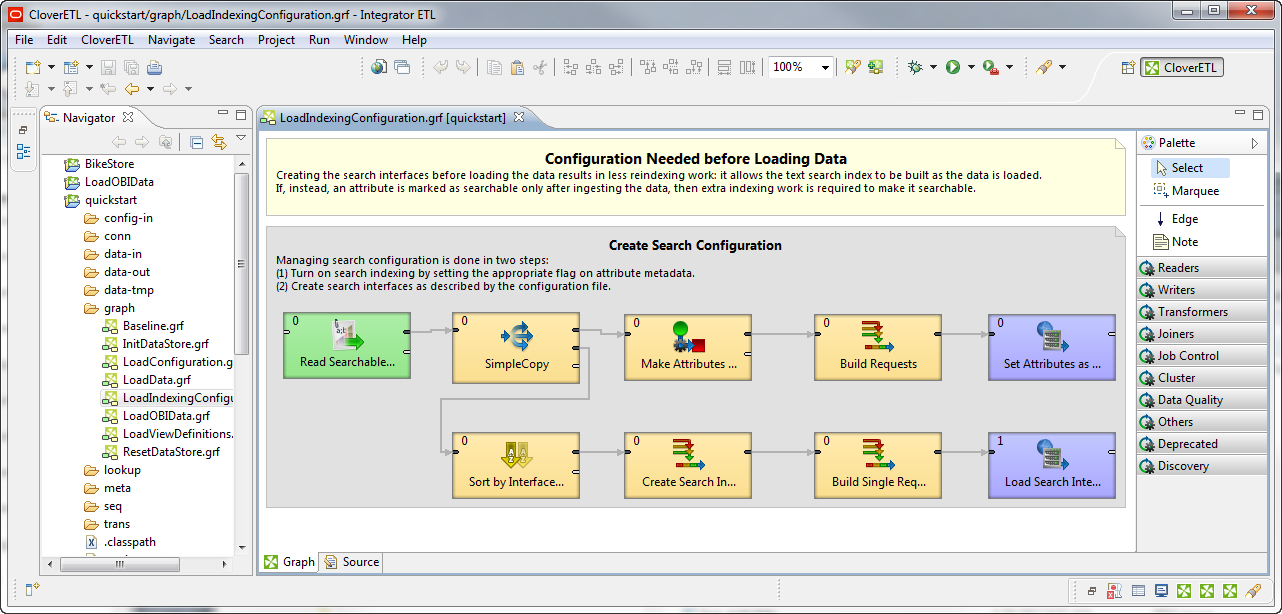Toggle Link with Editor in Navigator
This screenshot has height=614, width=1282.
coord(218,142)
